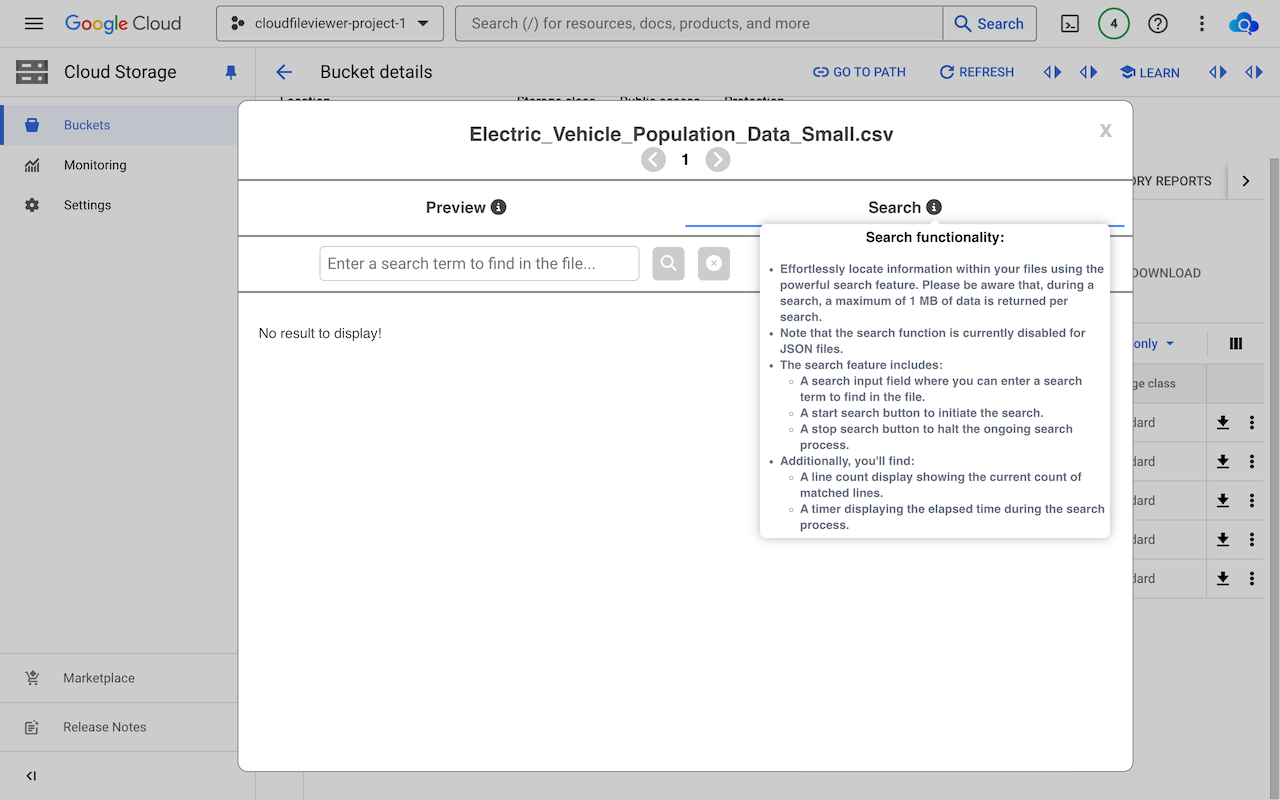Screen dimensions: 1280x800
Task: Click the search term input field
Action: tap(479, 263)
